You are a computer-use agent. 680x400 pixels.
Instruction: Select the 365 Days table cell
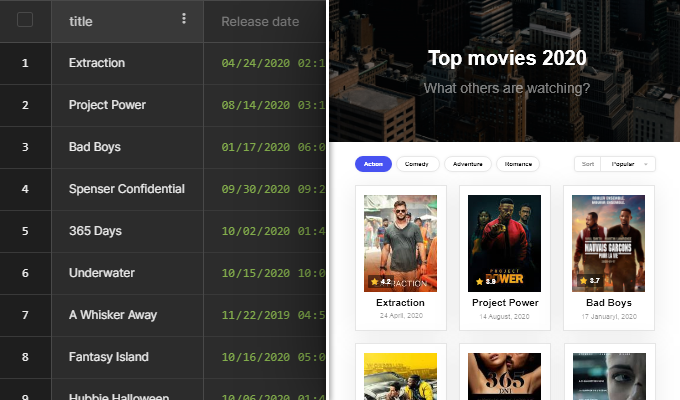(x=128, y=231)
